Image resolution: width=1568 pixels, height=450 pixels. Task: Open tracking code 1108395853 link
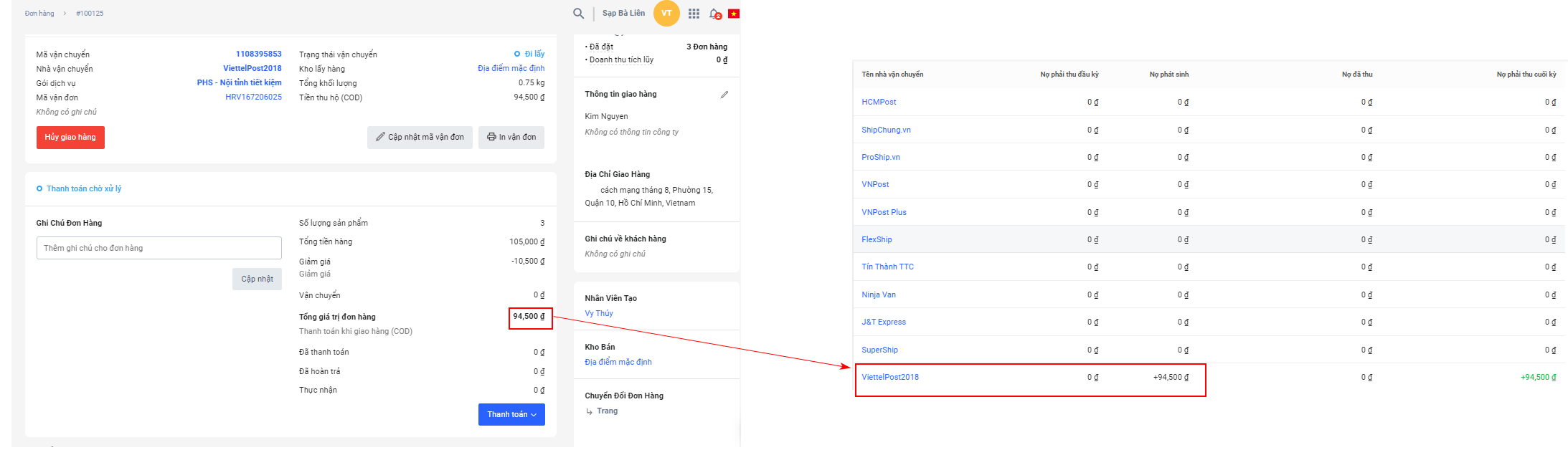(258, 54)
